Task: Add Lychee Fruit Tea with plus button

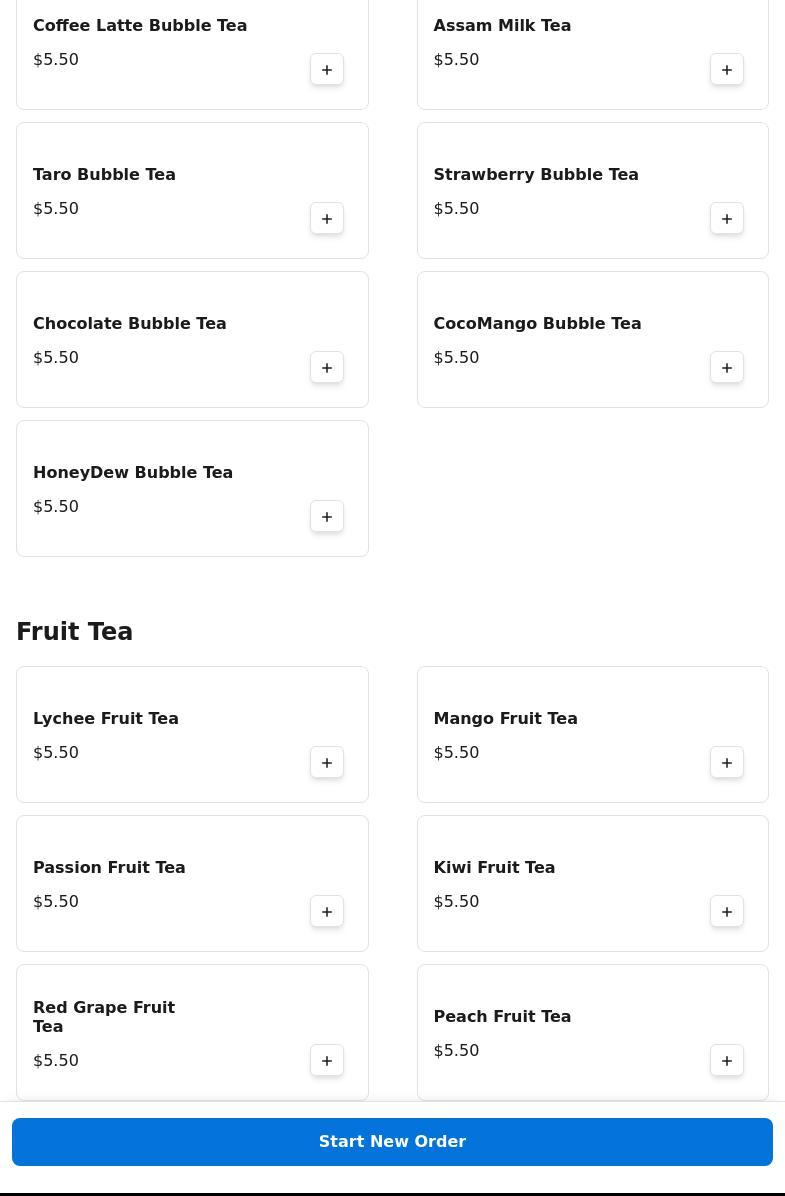Action: tap(327, 763)
